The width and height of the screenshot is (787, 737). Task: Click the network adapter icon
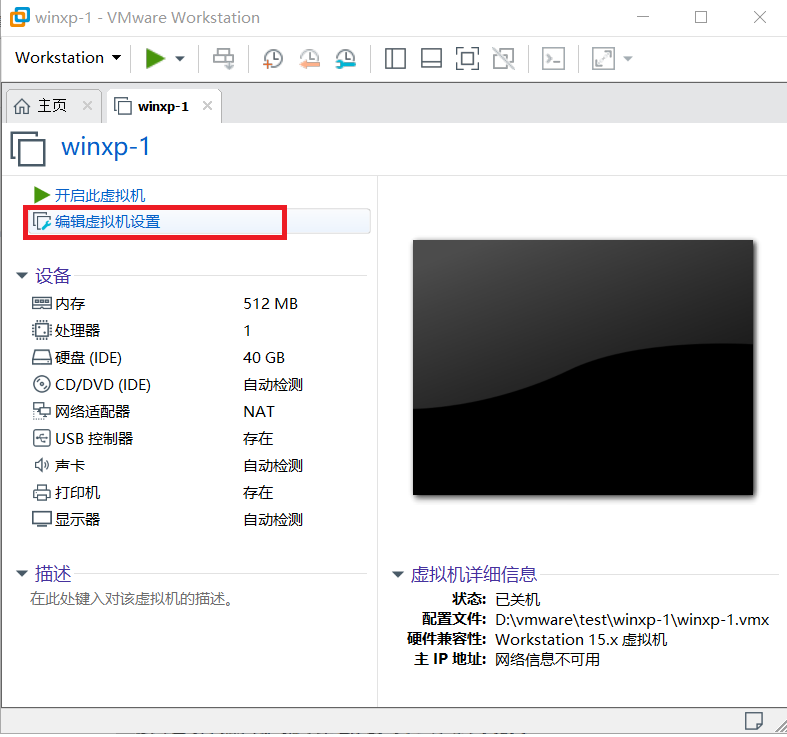pos(42,411)
